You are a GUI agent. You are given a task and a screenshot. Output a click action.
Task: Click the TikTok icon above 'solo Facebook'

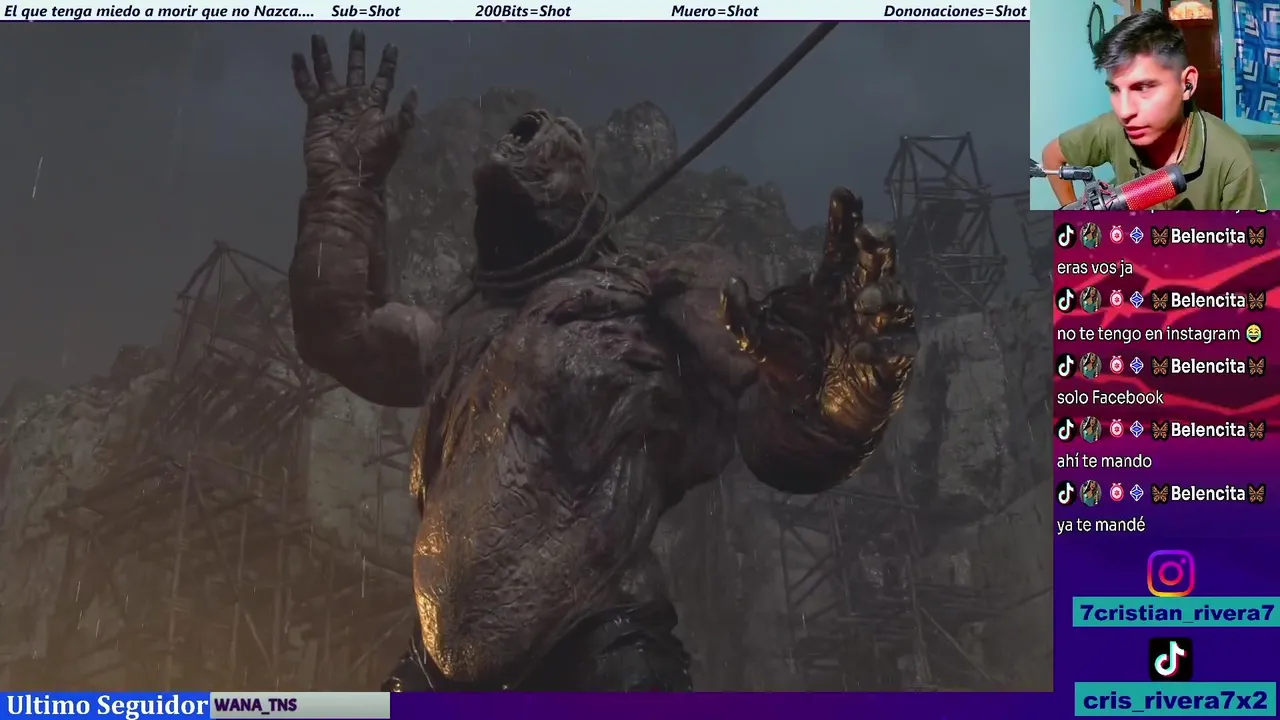tap(1066, 365)
